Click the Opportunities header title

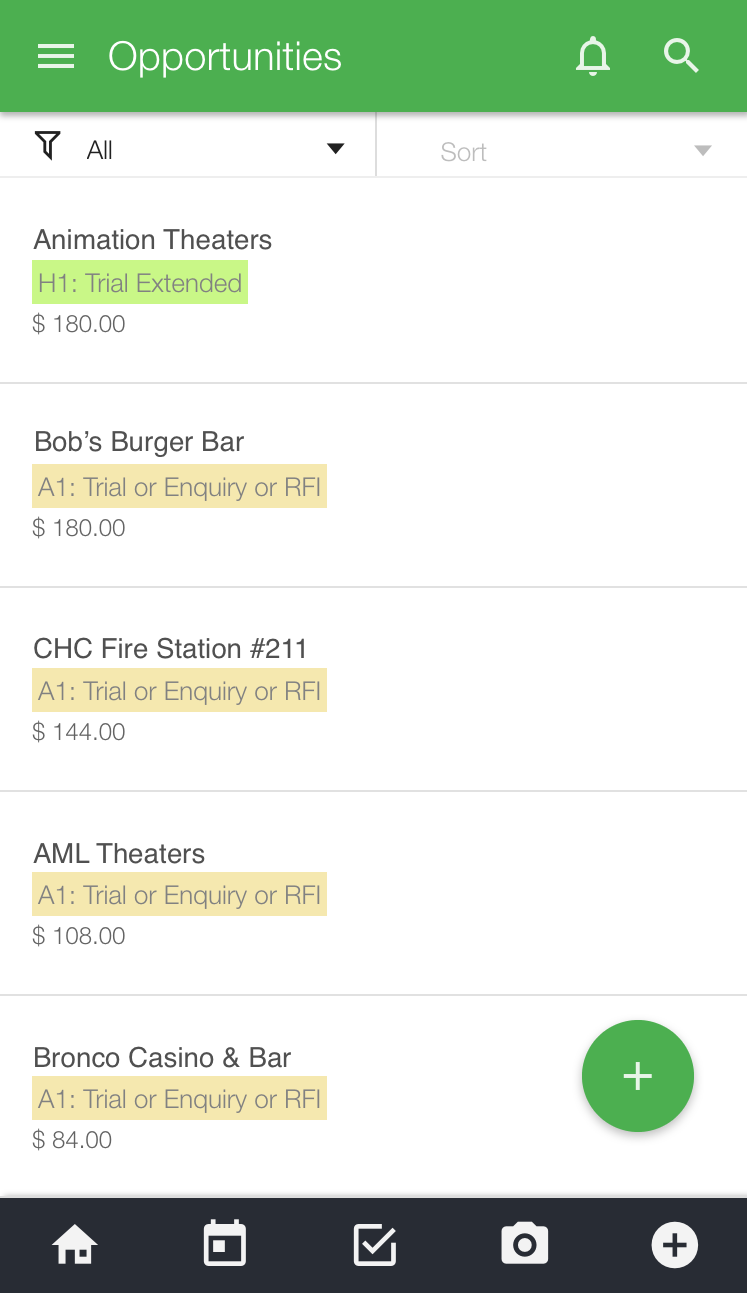[x=225, y=57]
